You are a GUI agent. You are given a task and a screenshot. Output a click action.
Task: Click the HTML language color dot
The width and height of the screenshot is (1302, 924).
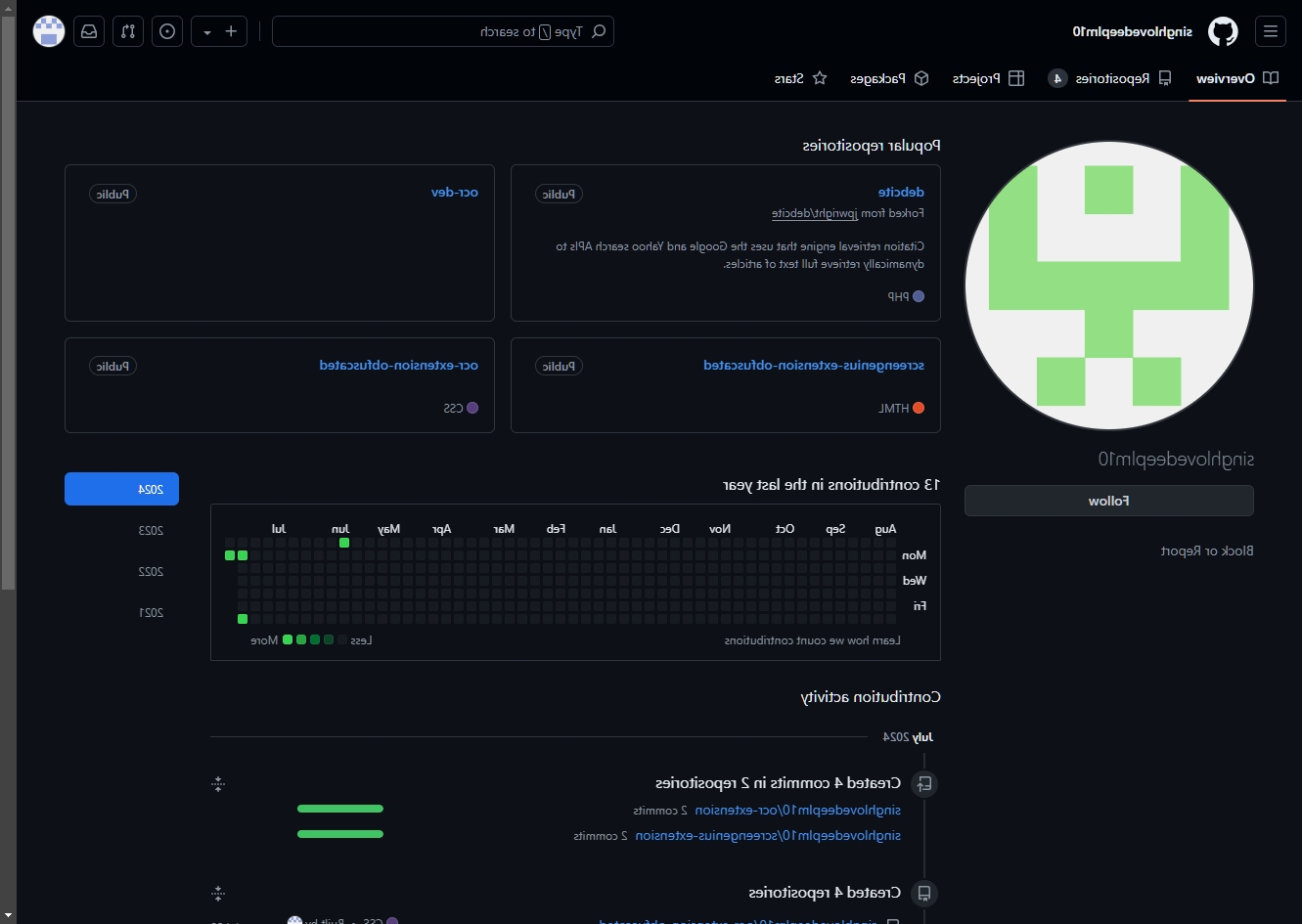tap(919, 408)
